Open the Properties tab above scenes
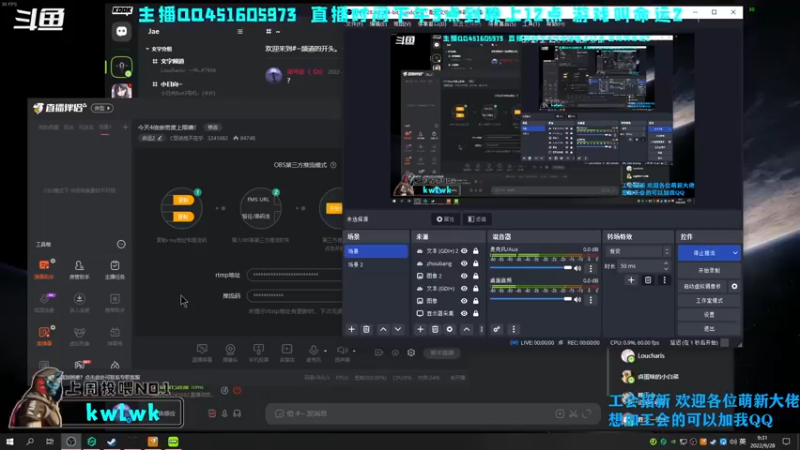The width and height of the screenshot is (800, 450). coord(446,219)
